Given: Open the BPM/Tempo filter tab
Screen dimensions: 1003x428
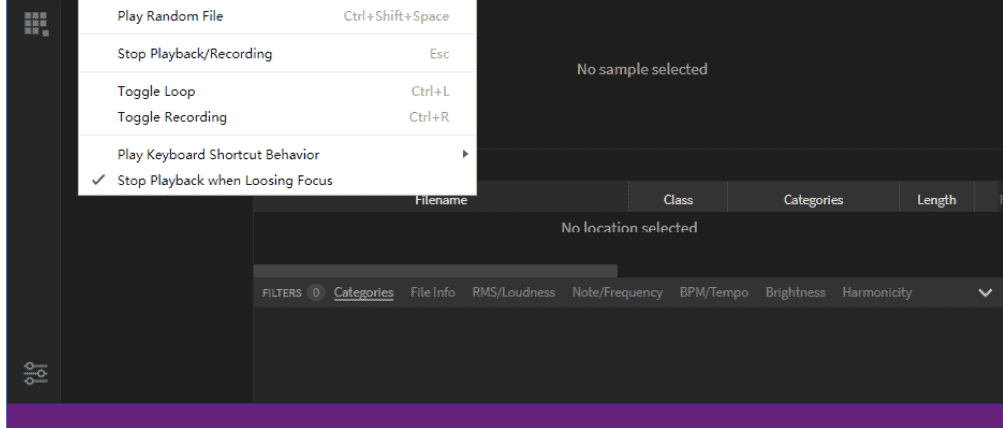Looking at the screenshot, I should [714, 292].
